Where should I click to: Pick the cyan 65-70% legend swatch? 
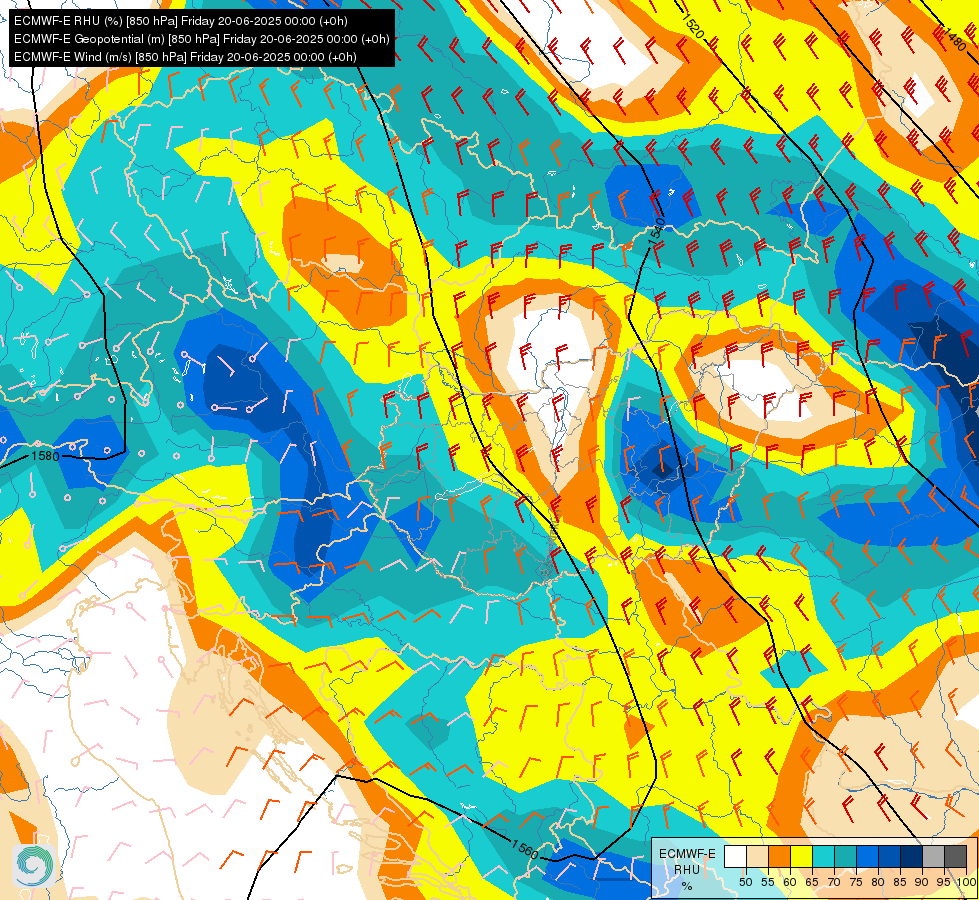[x=823, y=857]
